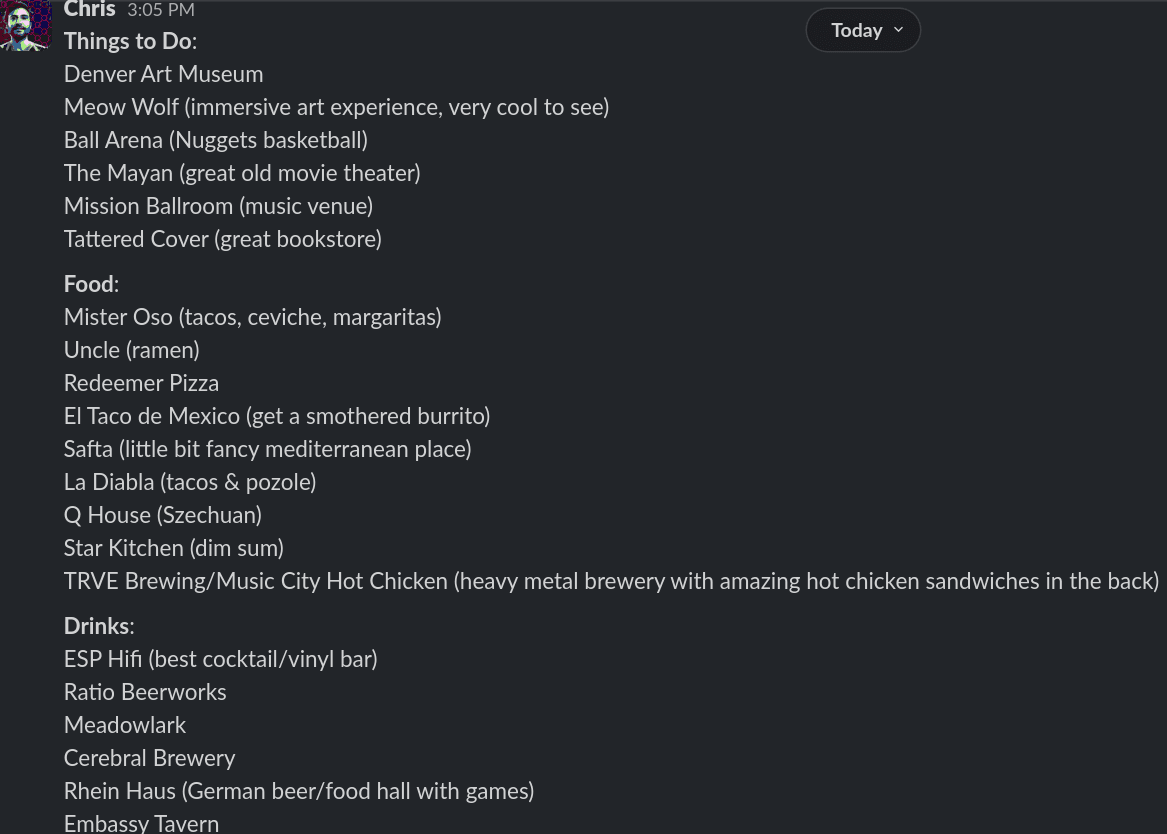This screenshot has height=834, width=1167.
Task: Open the Chris sender name profile
Action: click(89, 10)
